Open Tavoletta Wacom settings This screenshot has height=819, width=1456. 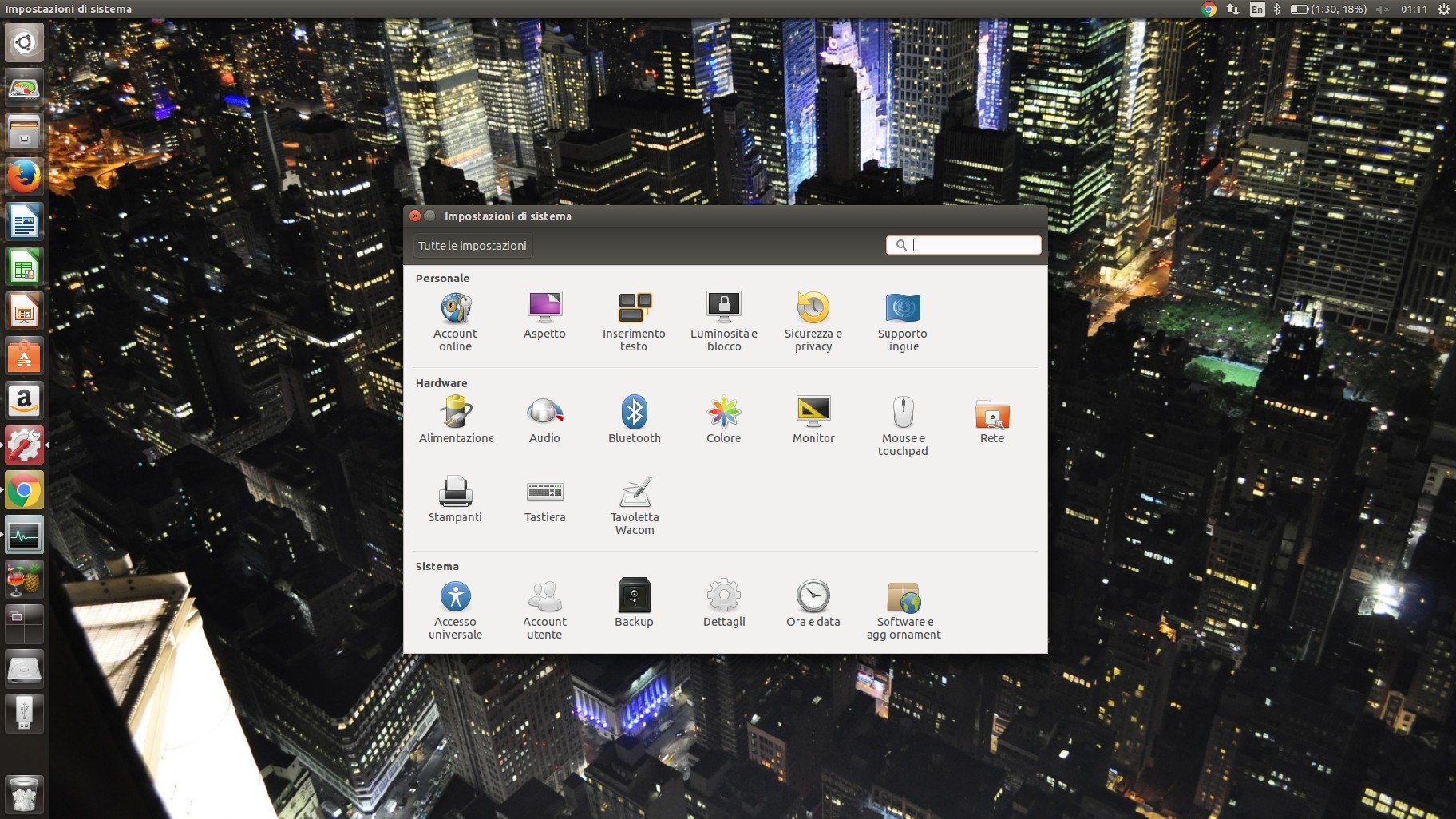pos(634,504)
